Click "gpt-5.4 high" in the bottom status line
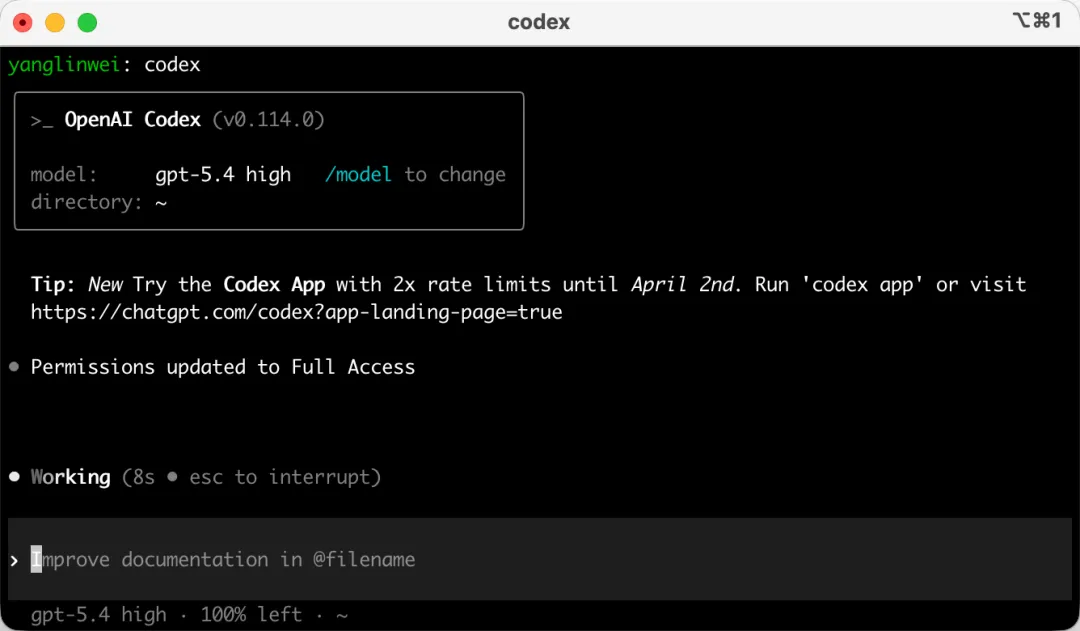This screenshot has width=1080, height=631. click(98, 615)
